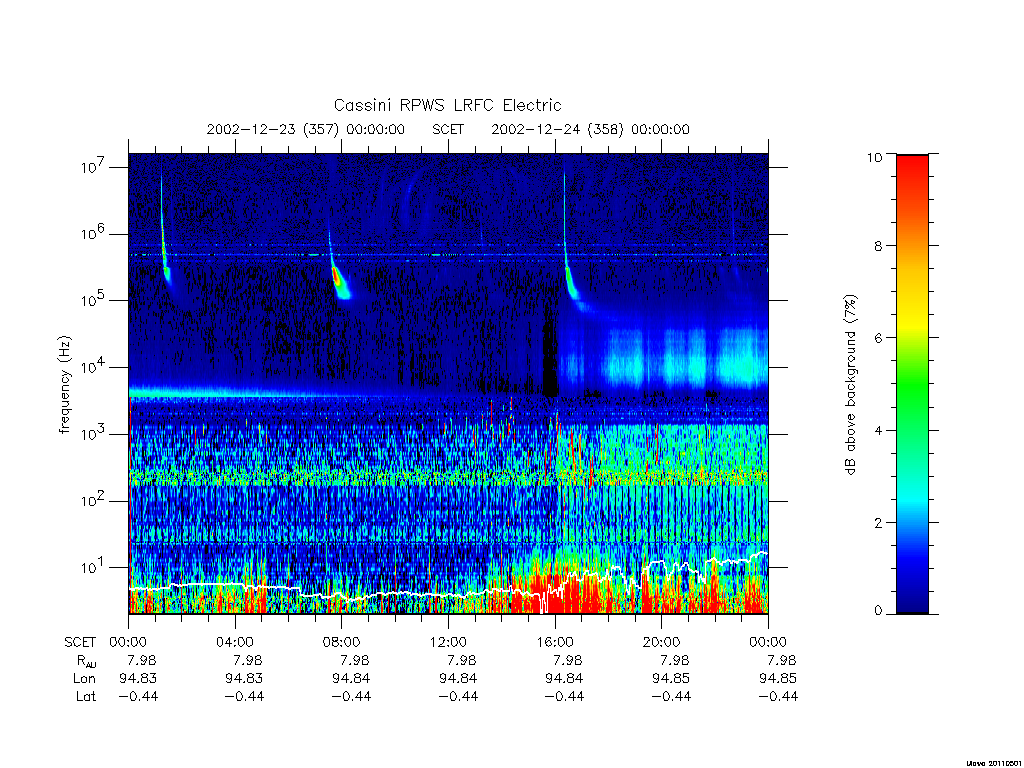The height and width of the screenshot is (768, 1024).
Task: Click the 10^4 tick label on frequency axis
Action: [94, 367]
